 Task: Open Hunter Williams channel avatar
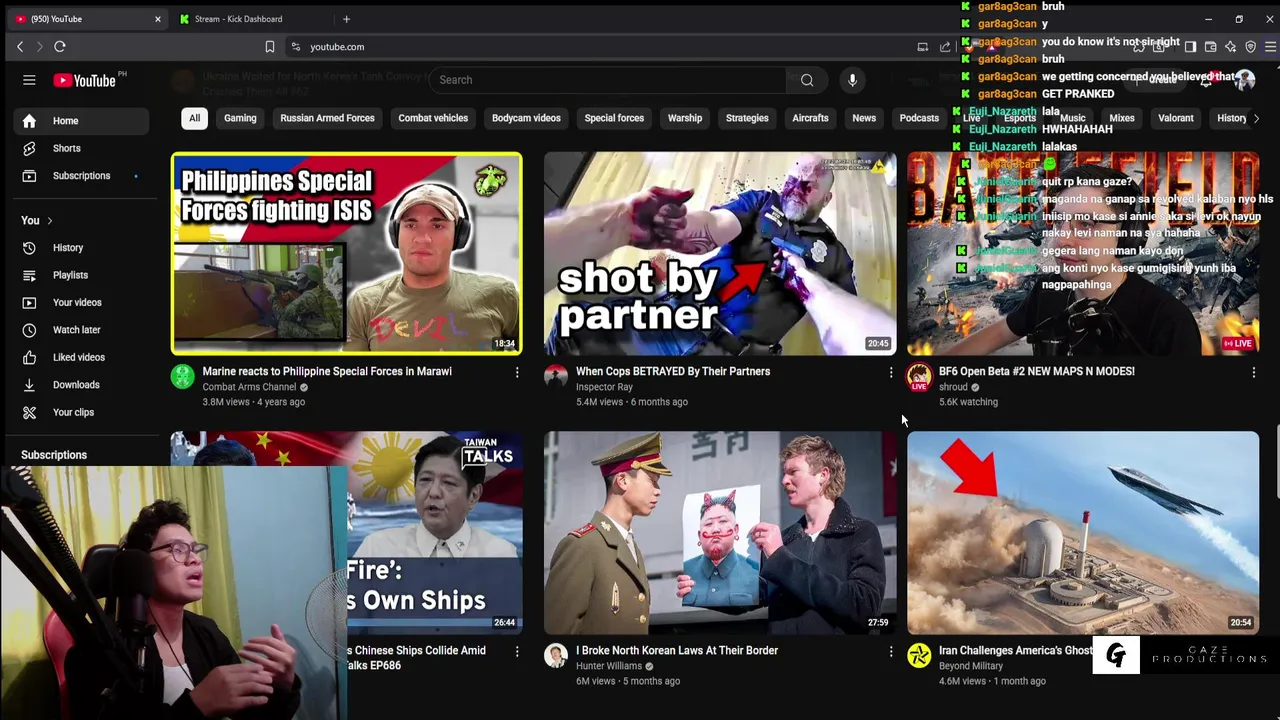click(555, 656)
